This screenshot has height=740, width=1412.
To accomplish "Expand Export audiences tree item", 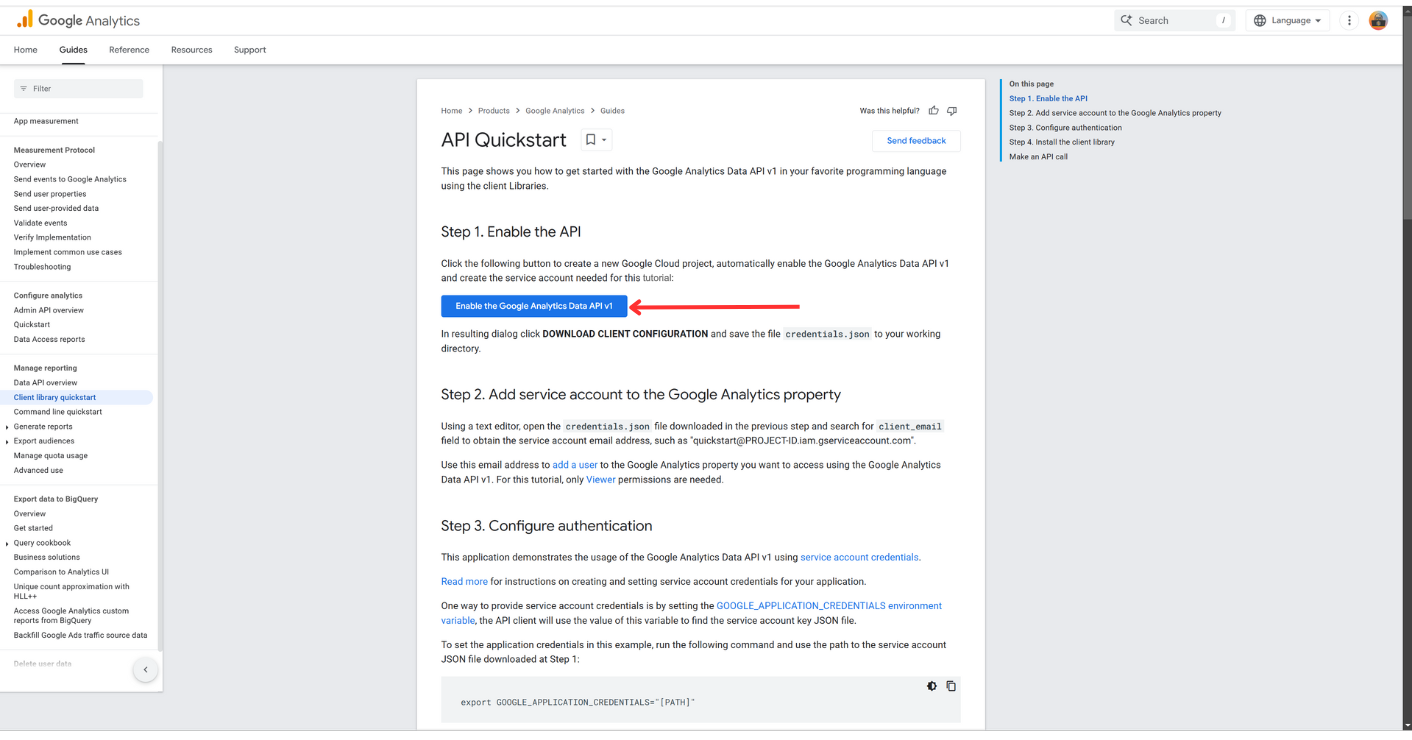I will click(x=7, y=441).
